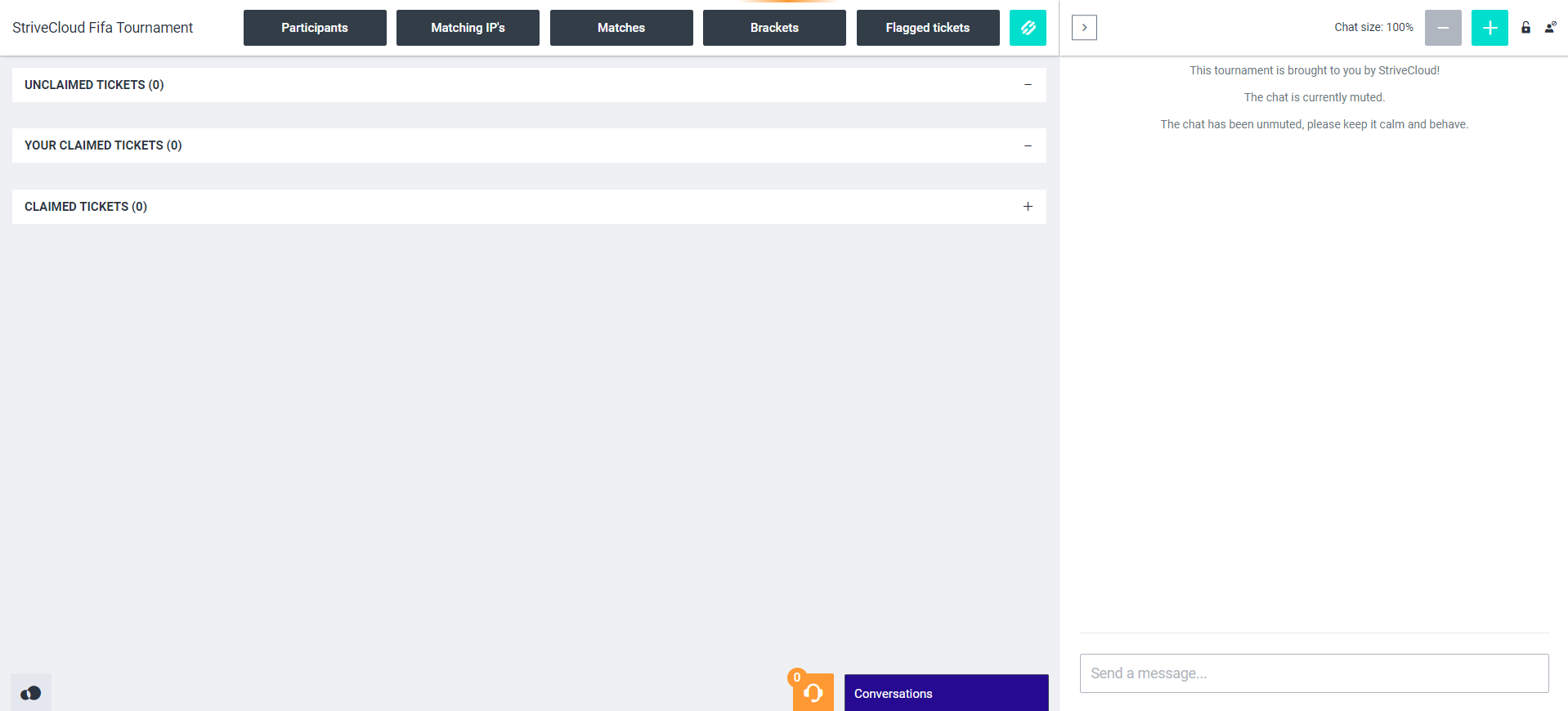Viewport: 1568px width, 711px height.
Task: Click the orange zero notification badge
Action: pyautogui.click(x=797, y=677)
